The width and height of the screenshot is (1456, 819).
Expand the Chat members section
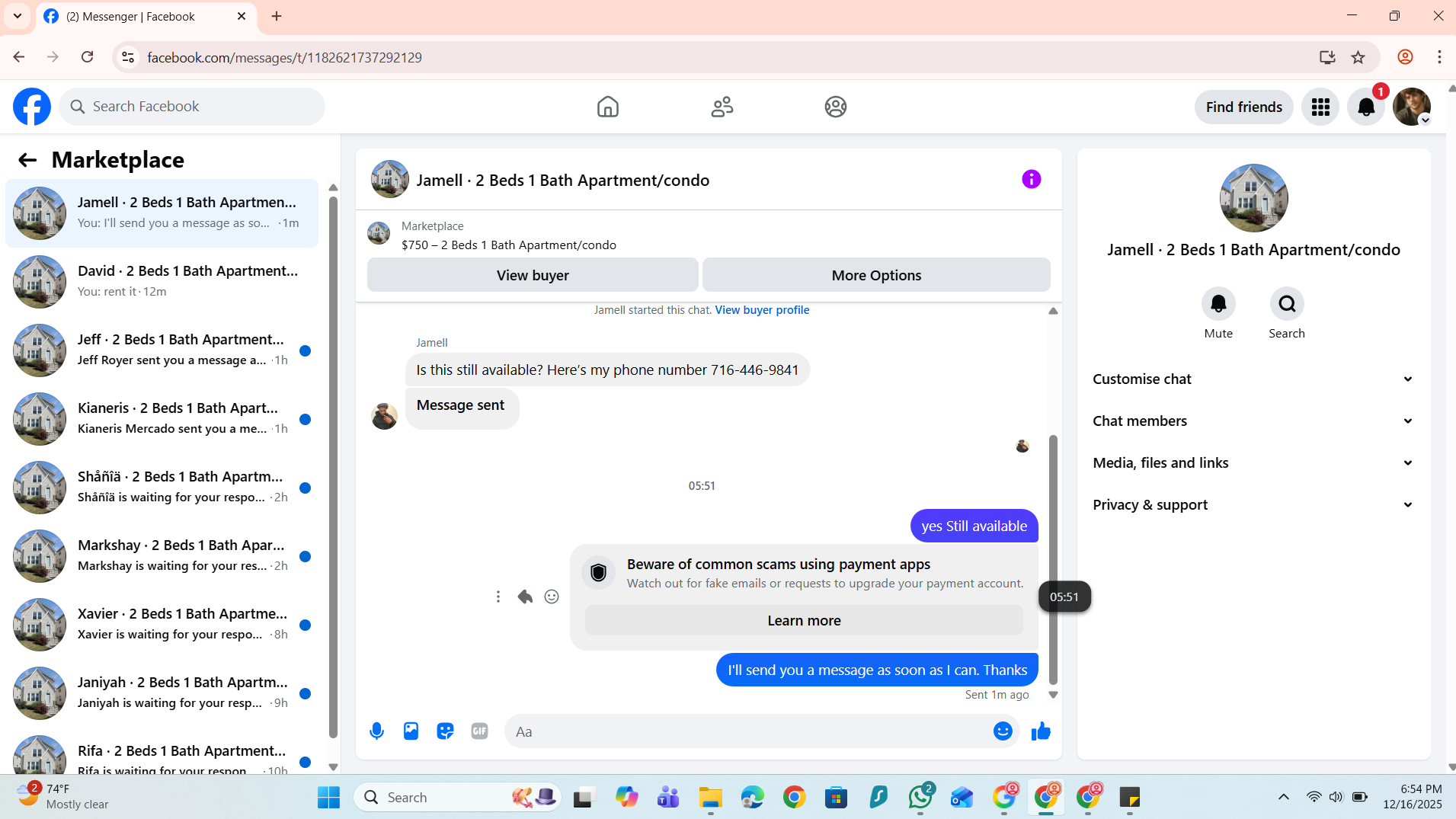1253,421
